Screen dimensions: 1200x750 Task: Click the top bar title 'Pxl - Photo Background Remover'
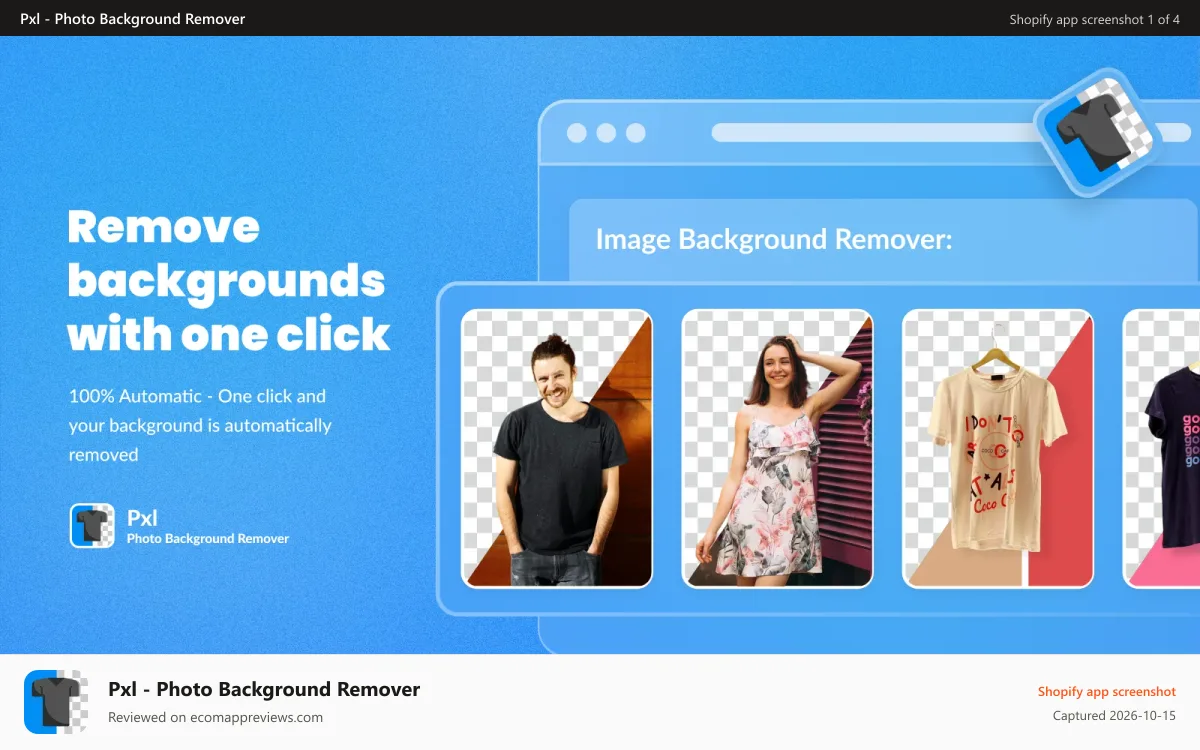pyautogui.click(x=132, y=19)
